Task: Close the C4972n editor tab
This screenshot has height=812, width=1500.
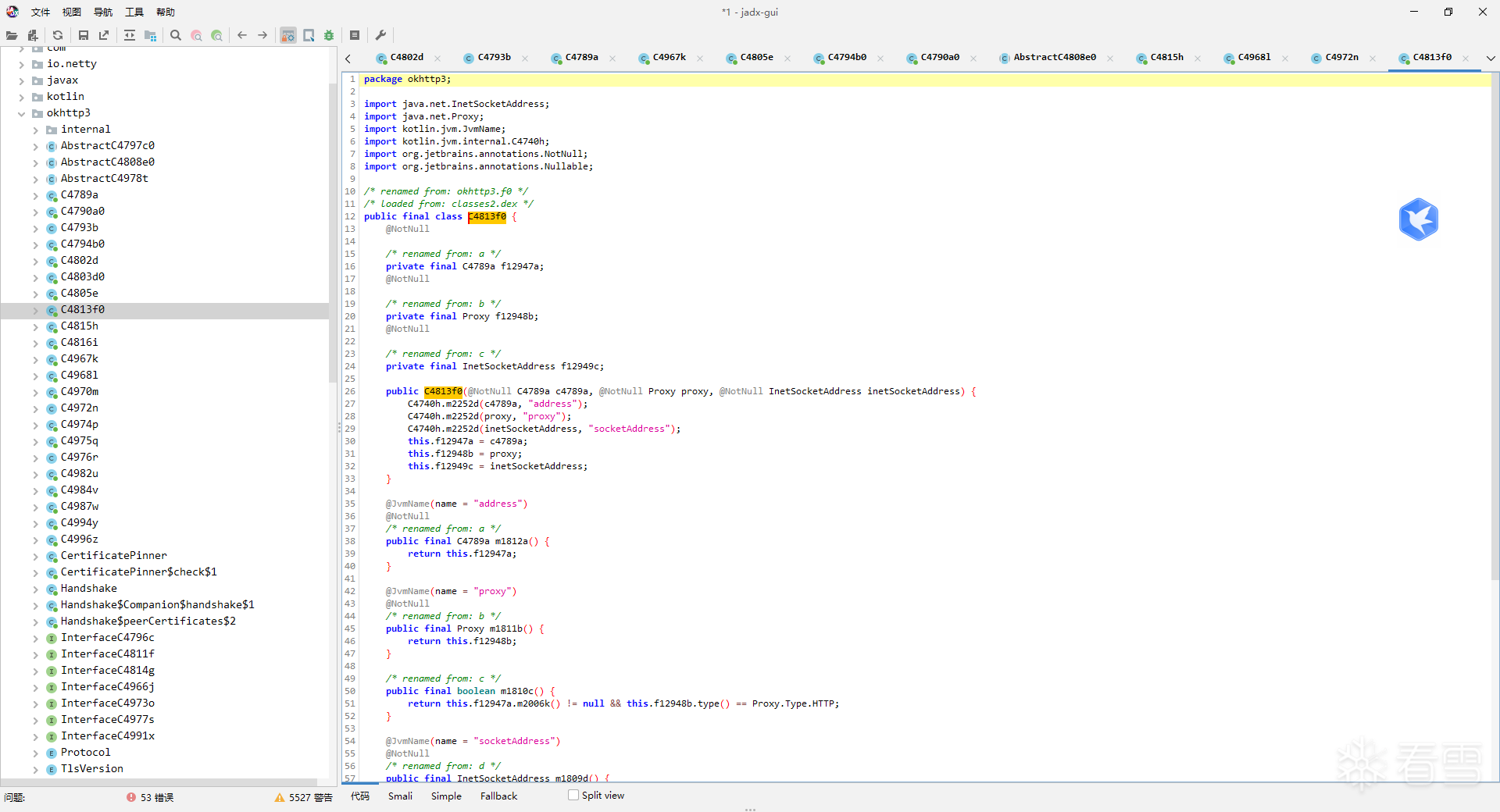Action: coord(1373,58)
